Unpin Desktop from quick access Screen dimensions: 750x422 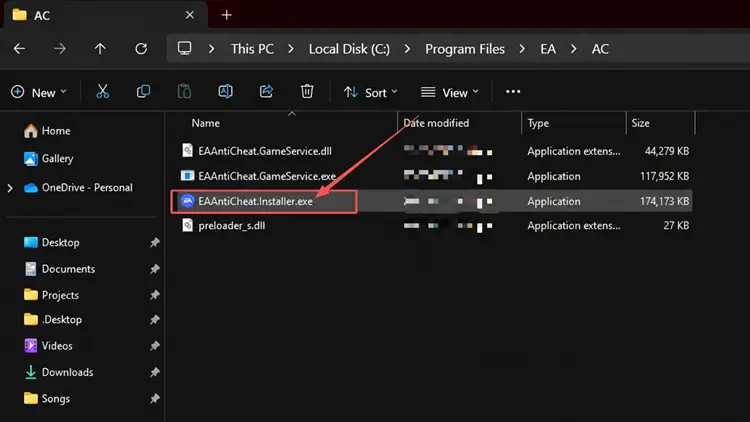[x=154, y=243]
